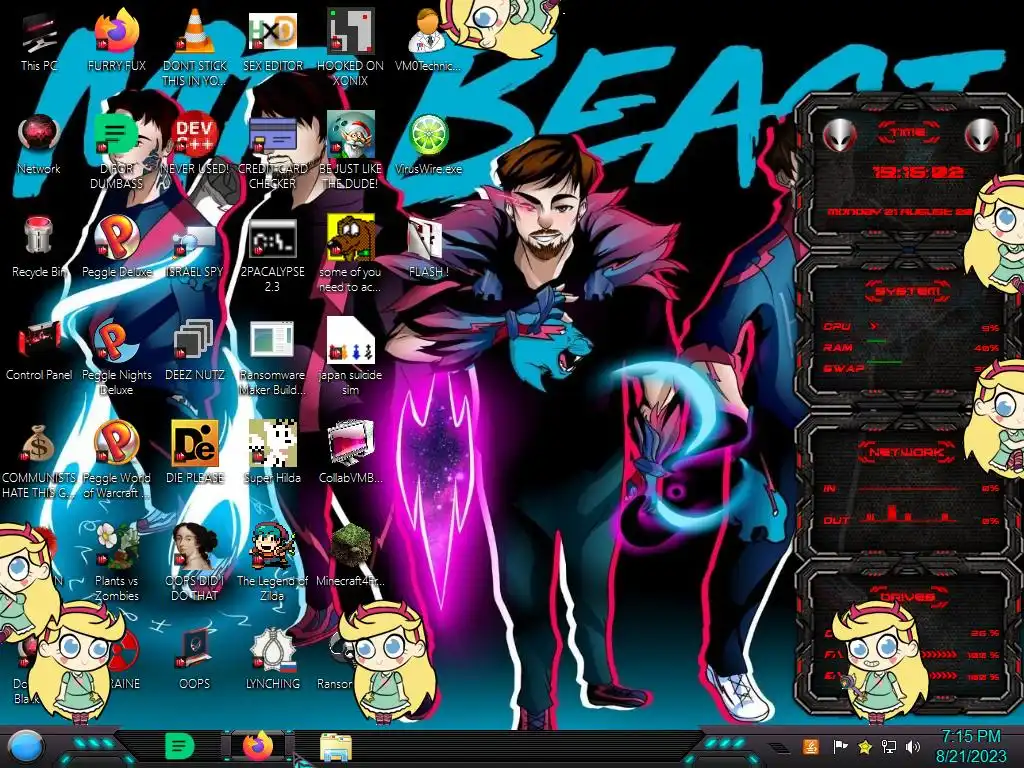This screenshot has width=1024, height=768.
Task: Launch The Legend of Zilda shortcut
Action: tap(272, 563)
